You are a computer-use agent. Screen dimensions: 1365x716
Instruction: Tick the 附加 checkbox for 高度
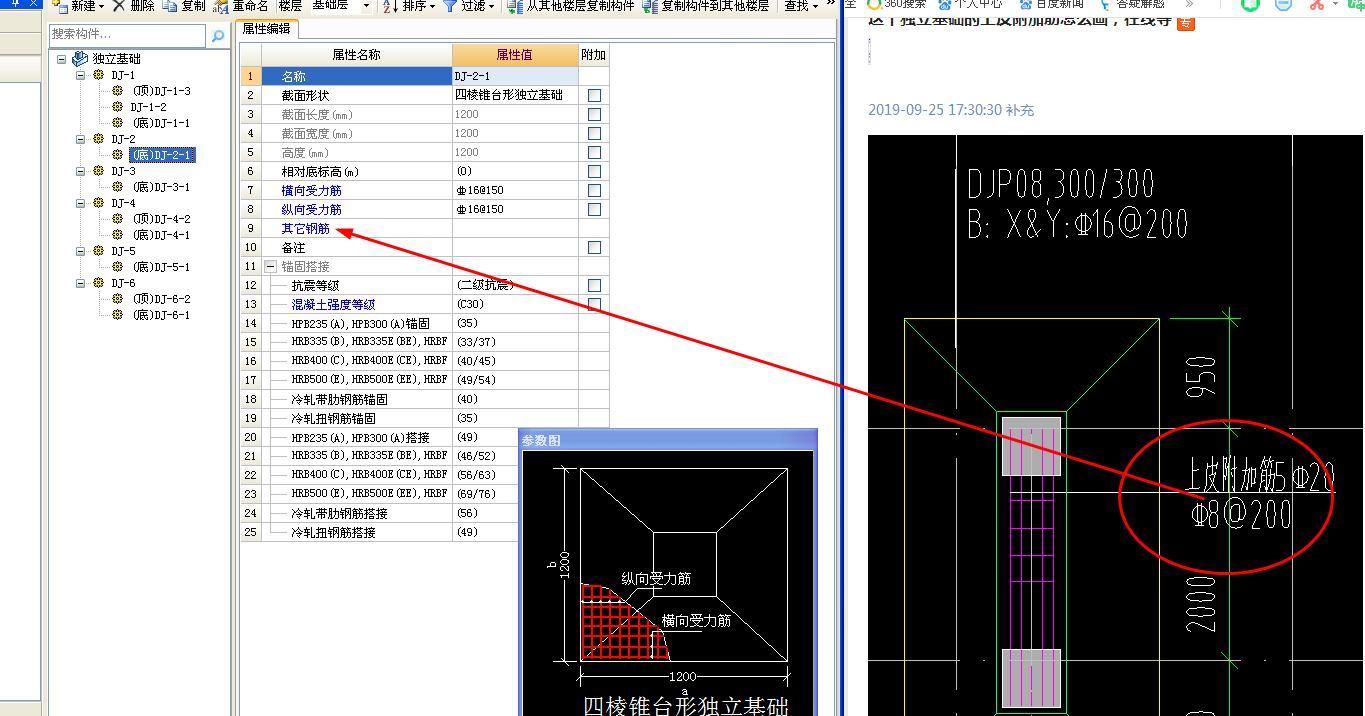pyautogui.click(x=594, y=152)
